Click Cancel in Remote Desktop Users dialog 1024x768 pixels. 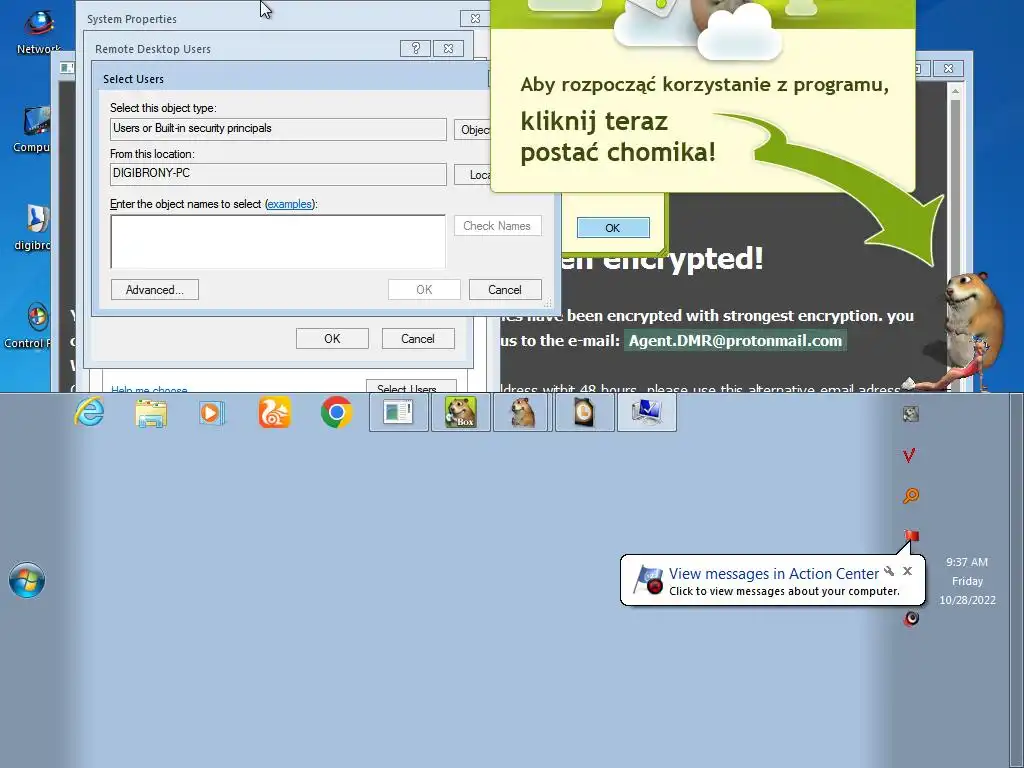click(418, 338)
